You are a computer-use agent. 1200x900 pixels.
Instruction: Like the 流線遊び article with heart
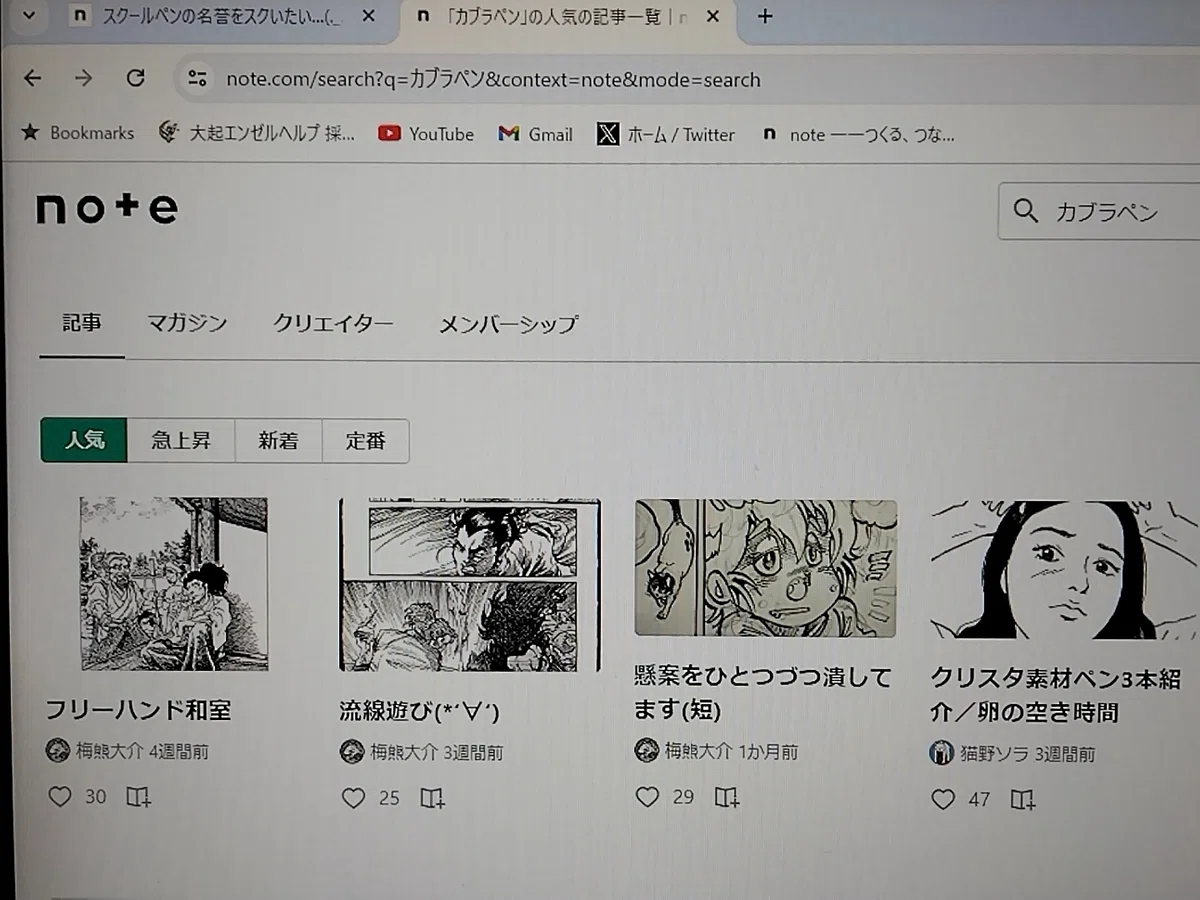[x=353, y=797]
